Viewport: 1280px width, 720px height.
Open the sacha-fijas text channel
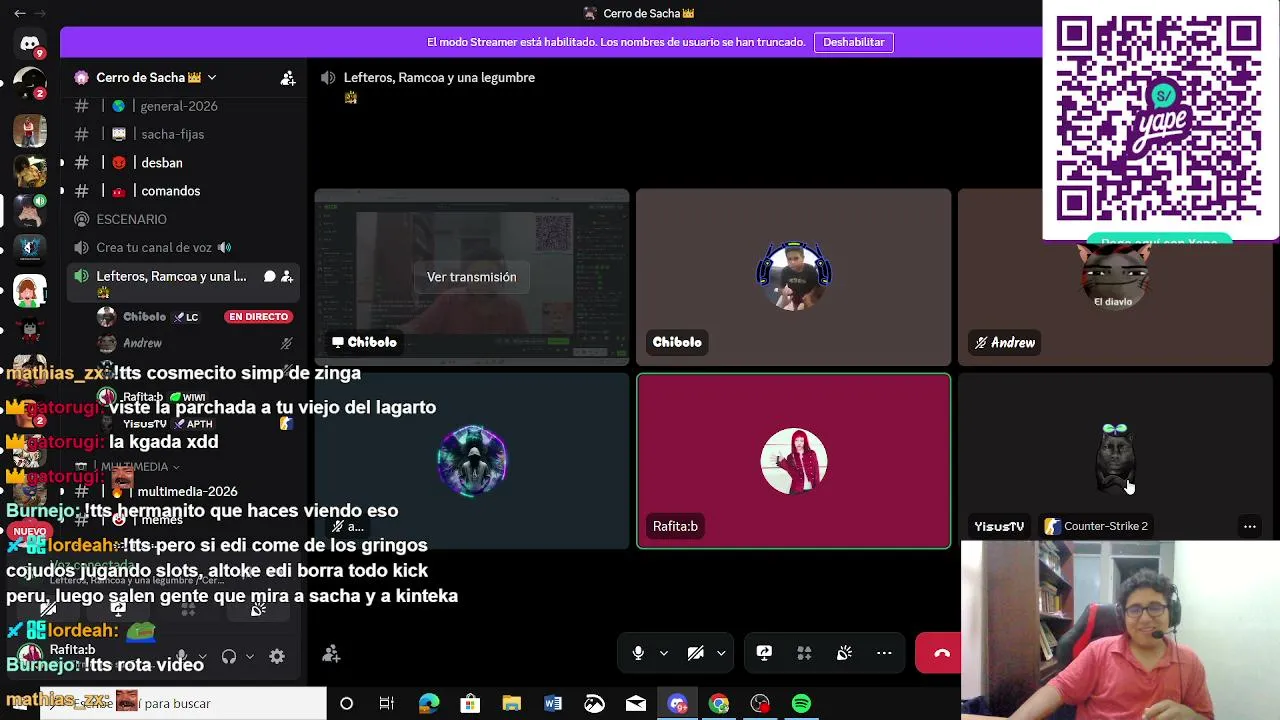click(x=172, y=134)
